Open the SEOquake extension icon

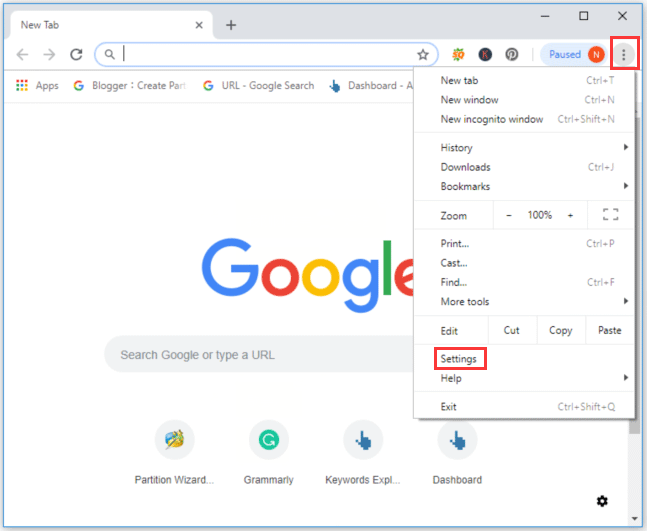[458, 54]
